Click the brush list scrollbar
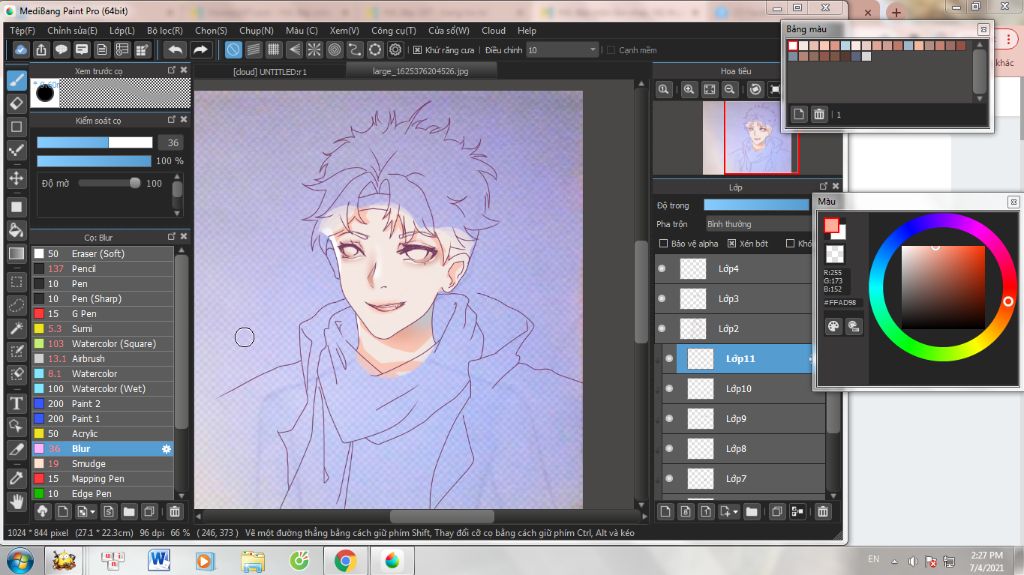 click(181, 340)
